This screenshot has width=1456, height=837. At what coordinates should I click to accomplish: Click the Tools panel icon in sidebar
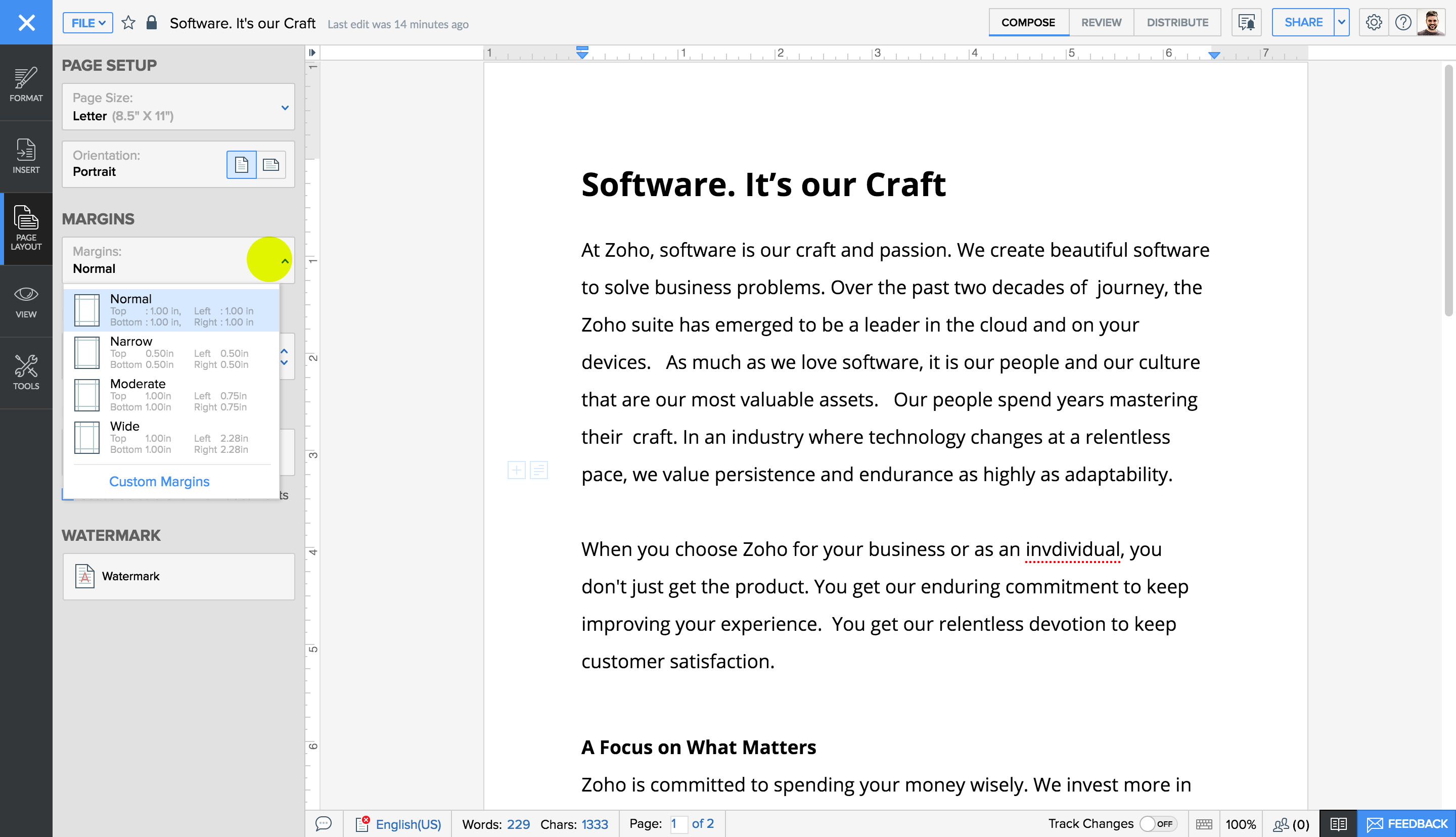point(26,372)
